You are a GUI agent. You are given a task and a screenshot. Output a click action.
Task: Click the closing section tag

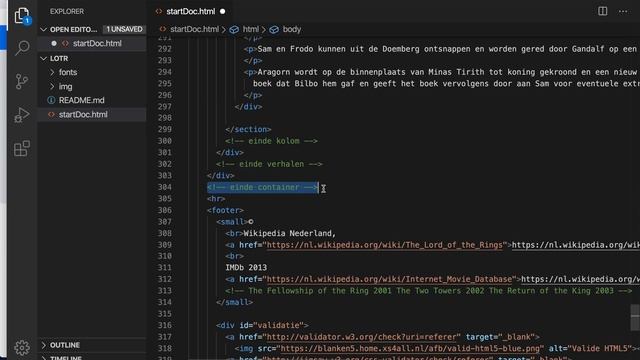tap(248, 129)
